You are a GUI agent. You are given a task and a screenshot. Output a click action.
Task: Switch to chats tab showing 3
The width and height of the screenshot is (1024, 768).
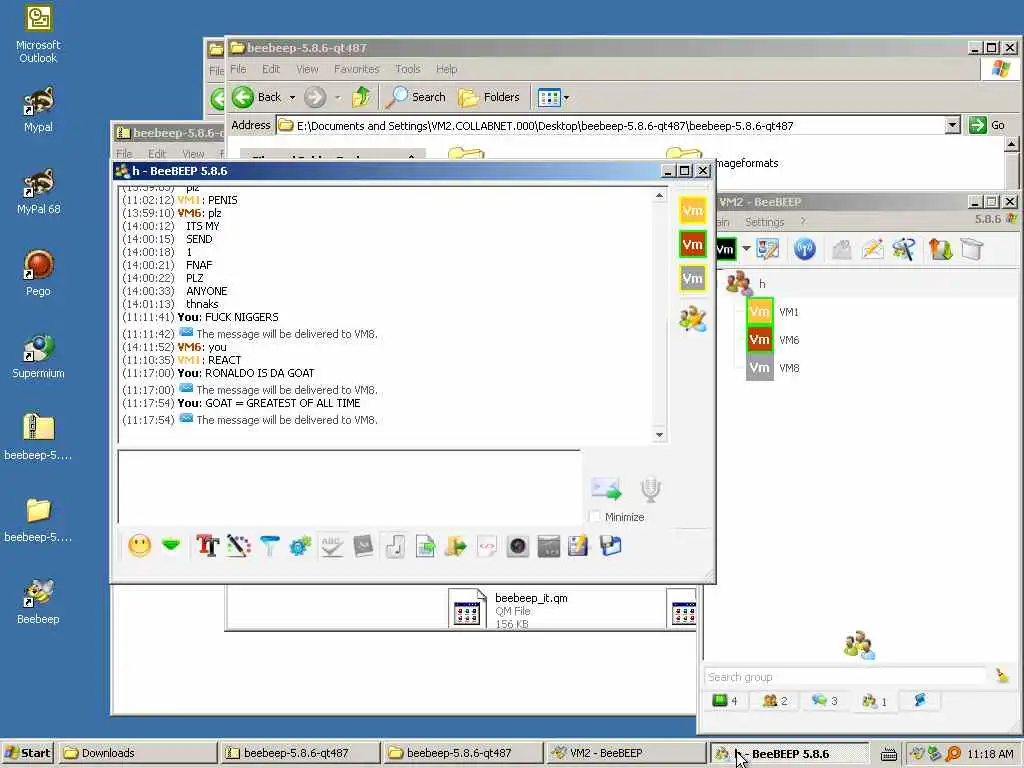click(825, 701)
